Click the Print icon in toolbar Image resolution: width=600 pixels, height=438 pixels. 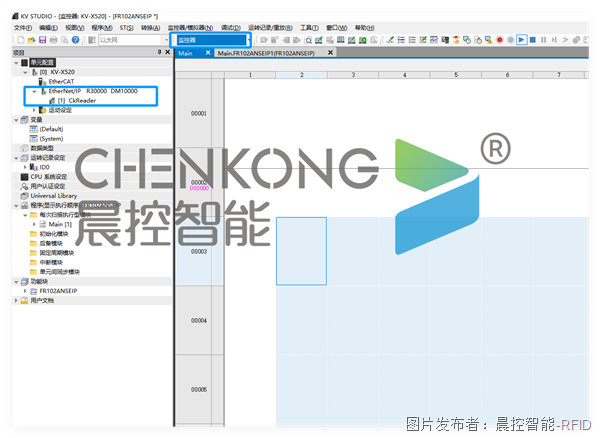pyautogui.click(x=54, y=40)
